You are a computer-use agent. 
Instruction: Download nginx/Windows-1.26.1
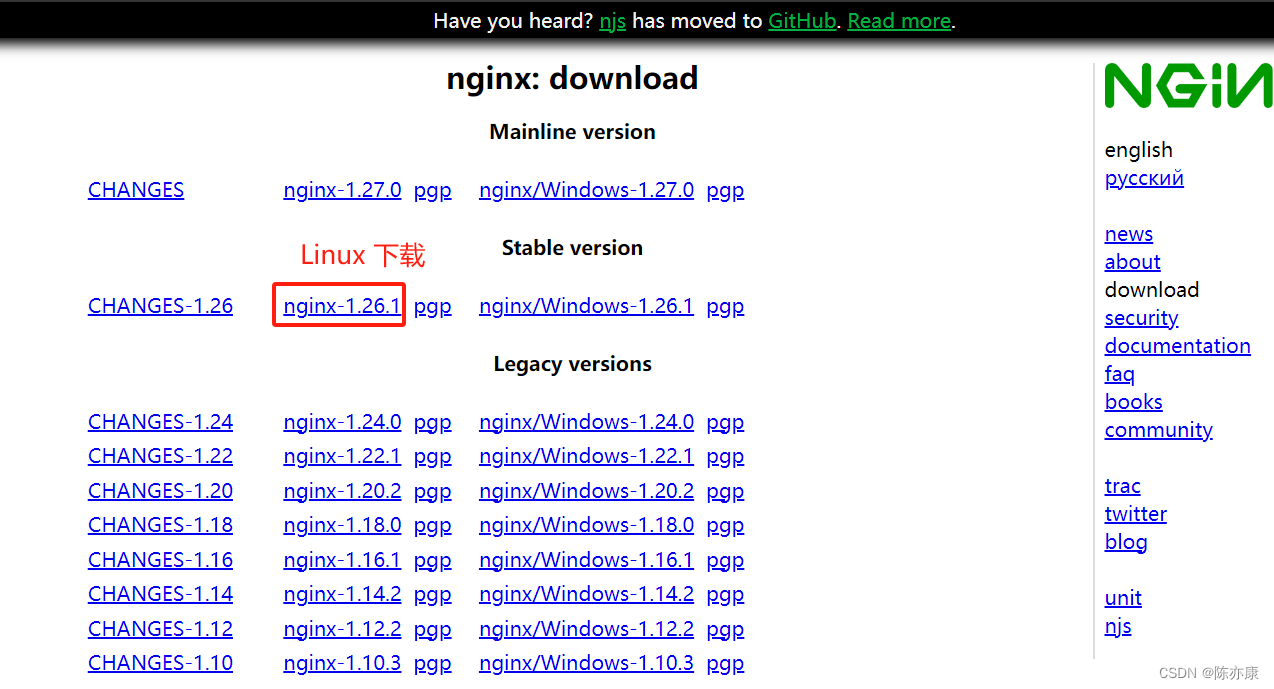[586, 306]
